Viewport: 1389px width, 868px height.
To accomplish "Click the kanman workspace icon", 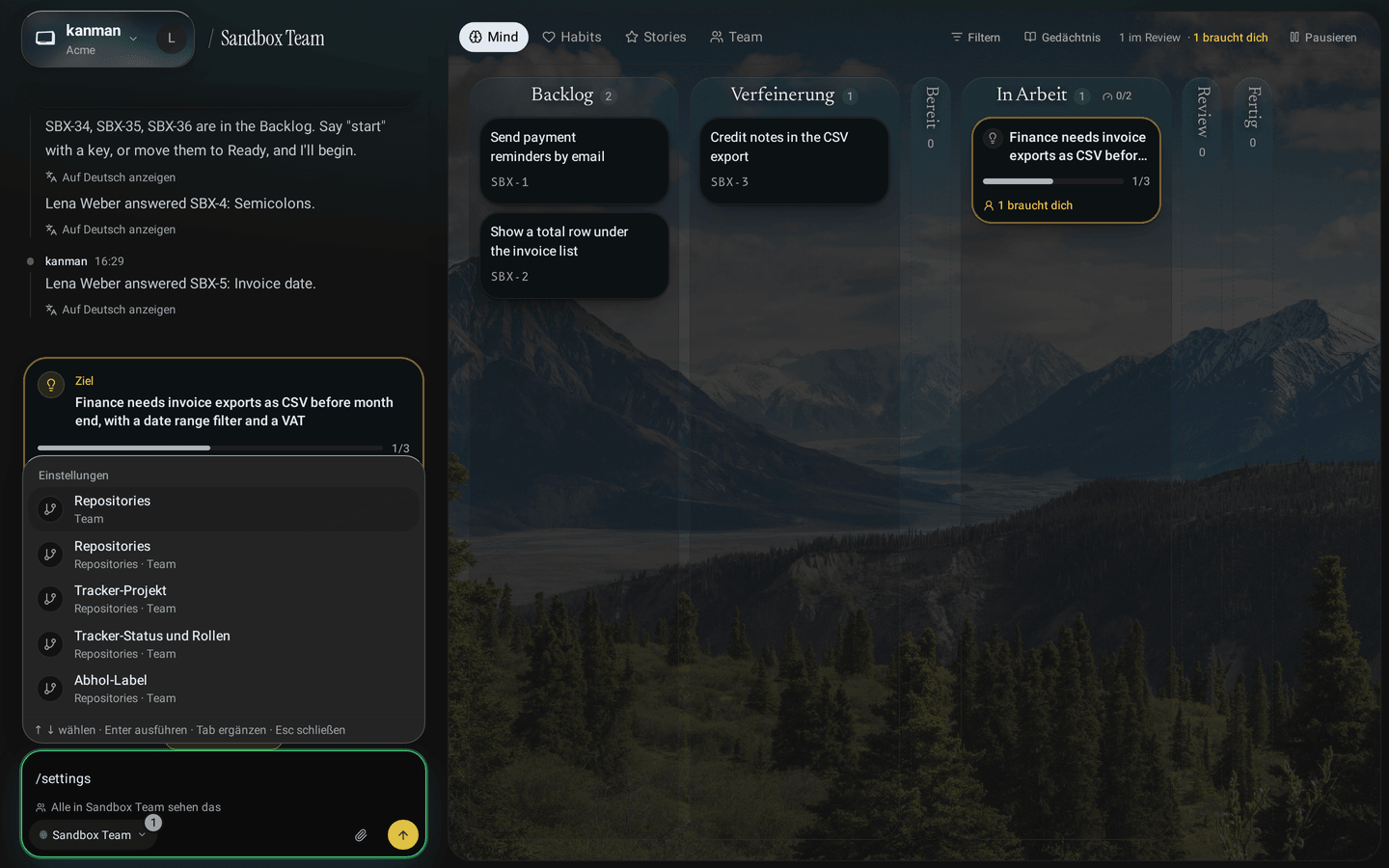I will [45, 39].
